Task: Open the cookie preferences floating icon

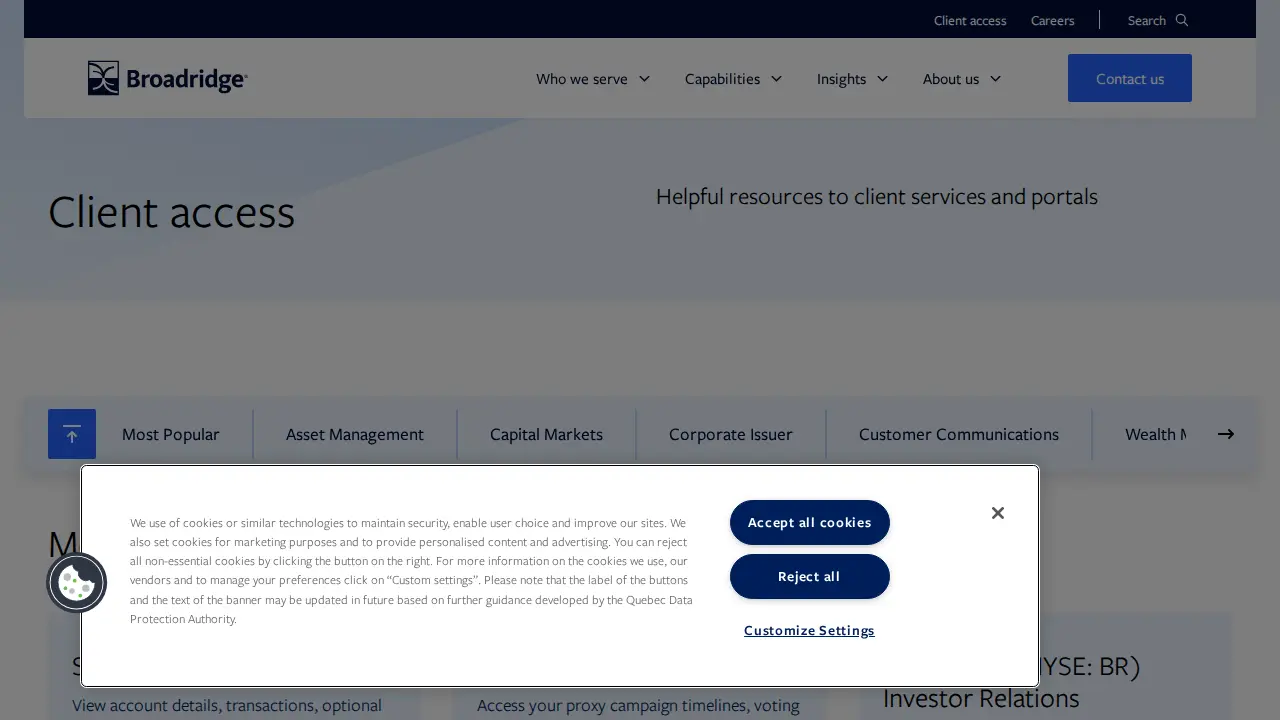Action: [x=77, y=582]
